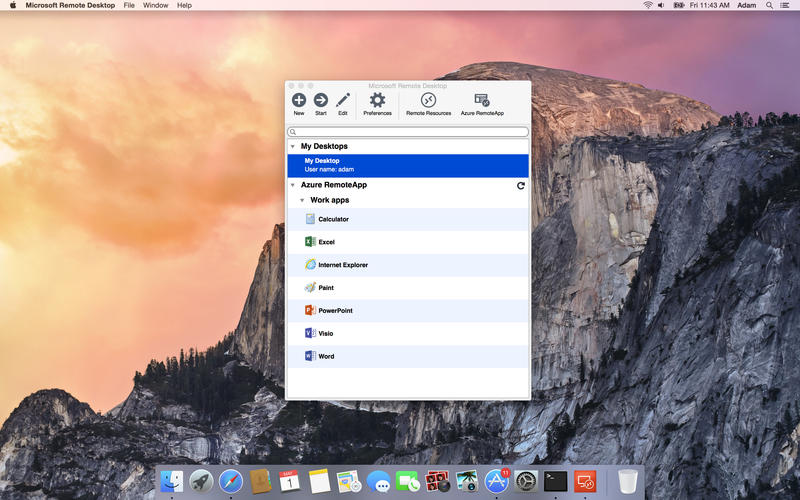The width and height of the screenshot is (800, 500).
Task: Open System Preferences in the Dock
Action: pos(526,481)
